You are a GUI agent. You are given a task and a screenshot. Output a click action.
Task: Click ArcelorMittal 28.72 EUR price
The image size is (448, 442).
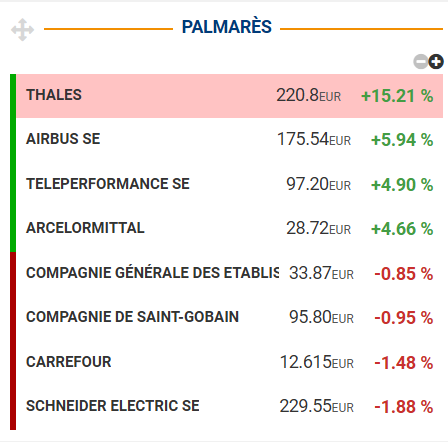pyautogui.click(x=319, y=229)
